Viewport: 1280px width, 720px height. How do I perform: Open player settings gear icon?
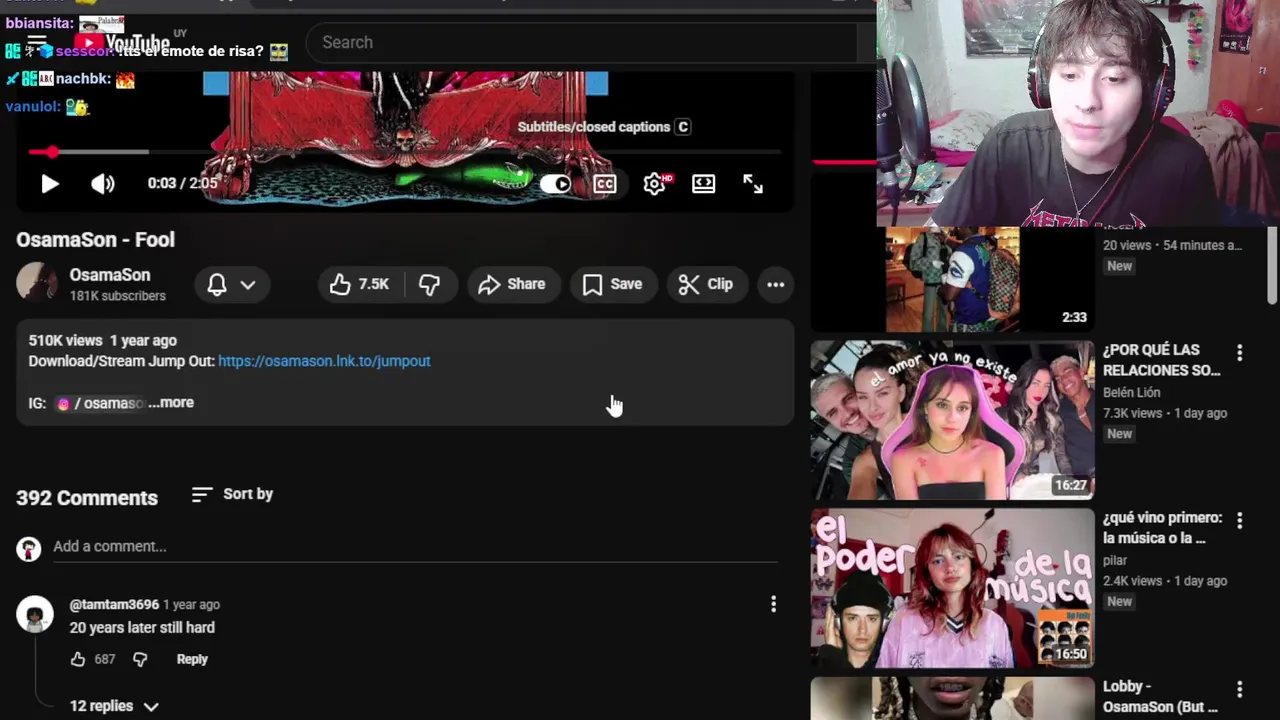click(654, 184)
